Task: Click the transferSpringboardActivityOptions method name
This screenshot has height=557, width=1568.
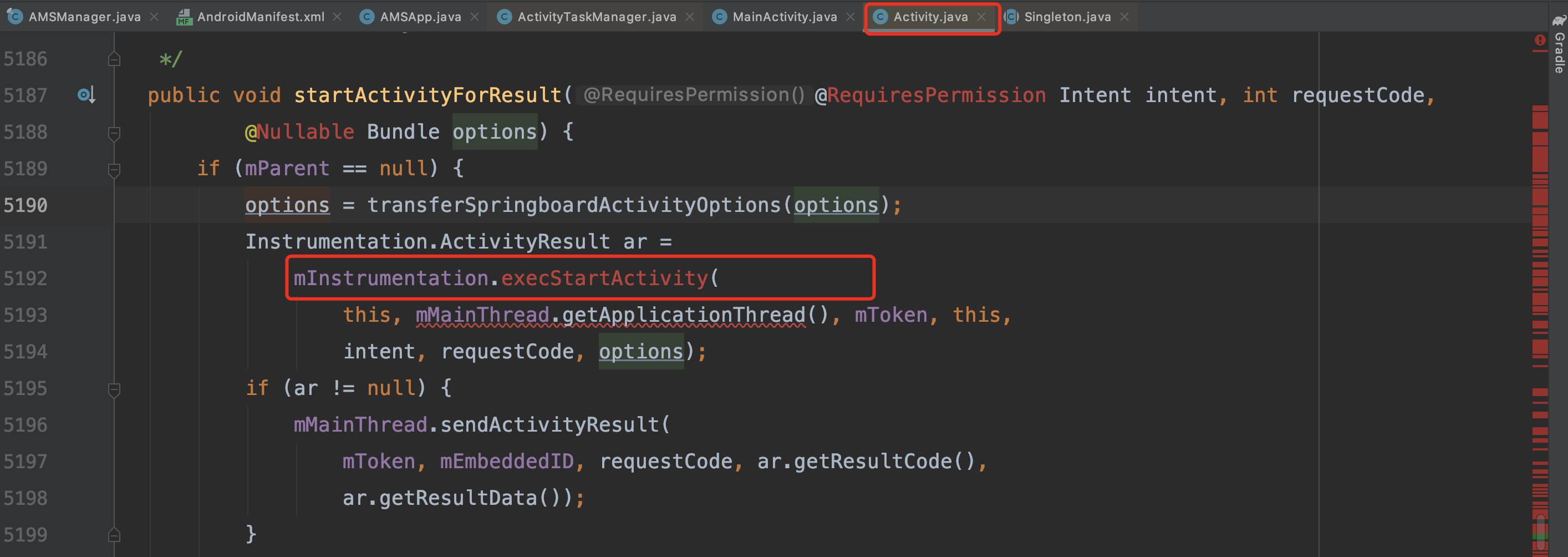Action: coord(573,205)
